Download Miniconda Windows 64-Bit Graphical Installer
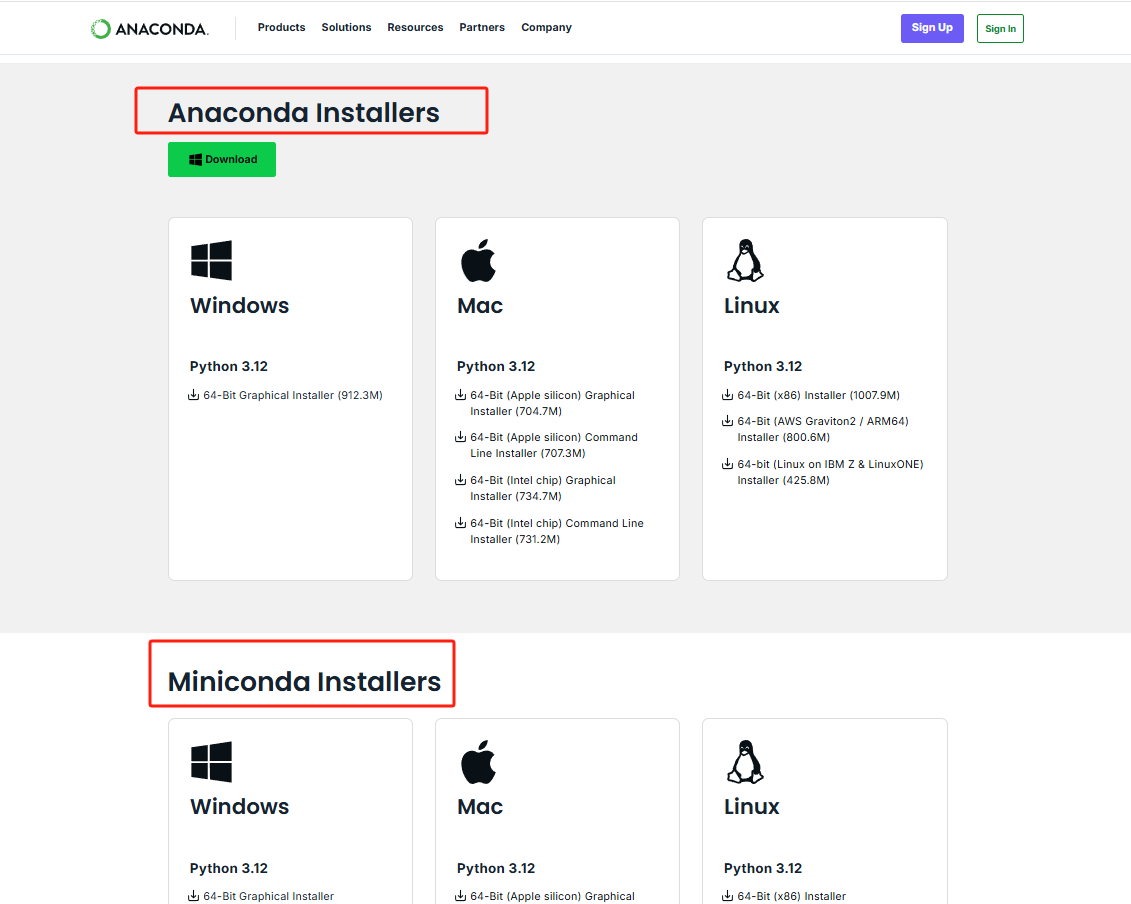1131x904 pixels. pos(268,896)
